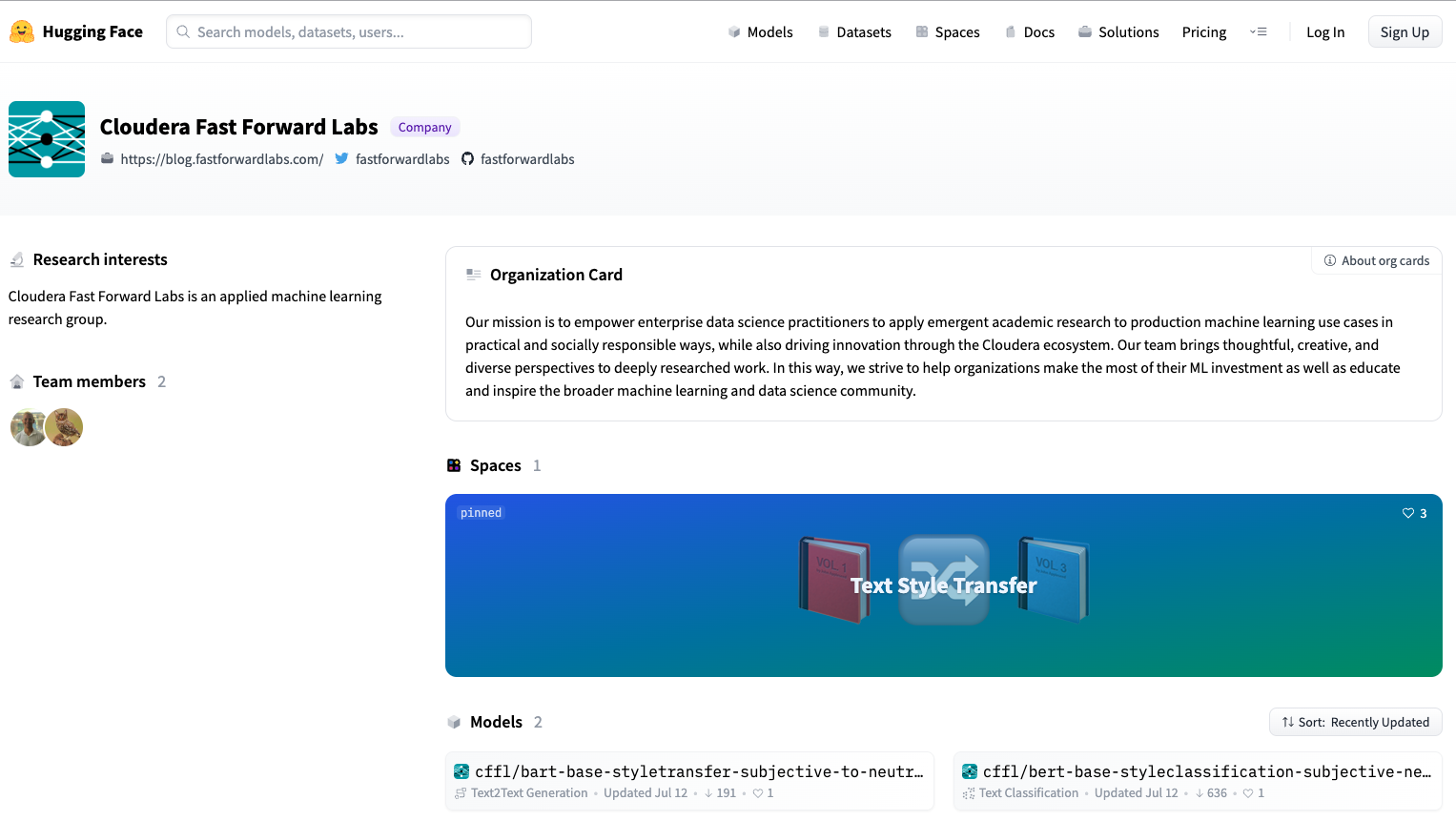Click the heart icon on the bart model card
The height and width of the screenshot is (821, 1456).
[758, 793]
